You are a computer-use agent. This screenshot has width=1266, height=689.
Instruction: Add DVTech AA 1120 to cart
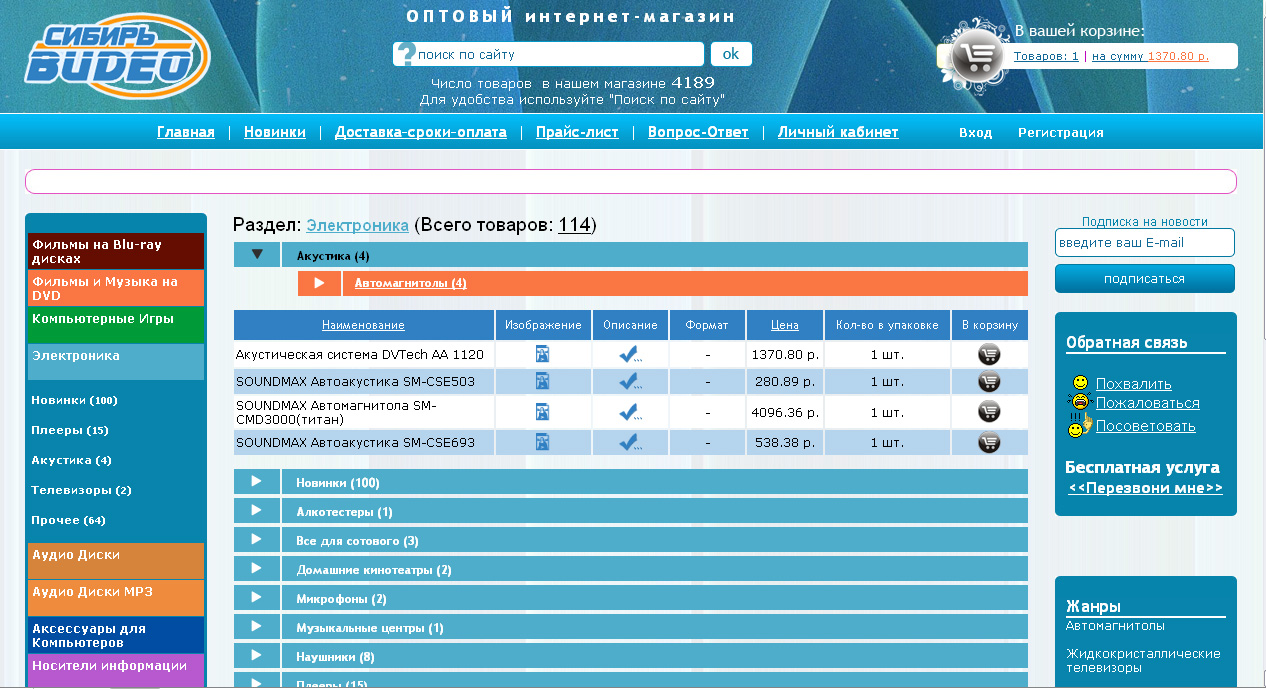tap(989, 354)
